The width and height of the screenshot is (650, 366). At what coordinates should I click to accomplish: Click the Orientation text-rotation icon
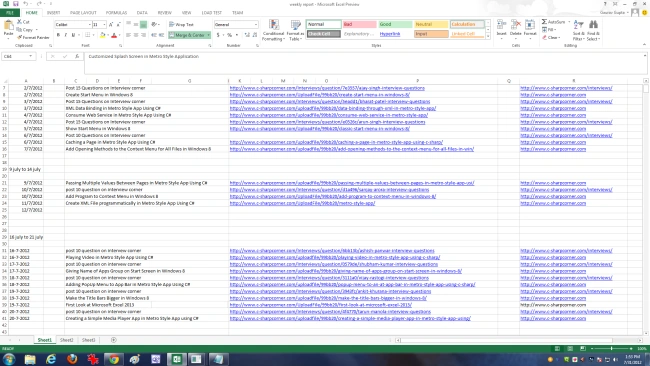[x=154, y=24]
